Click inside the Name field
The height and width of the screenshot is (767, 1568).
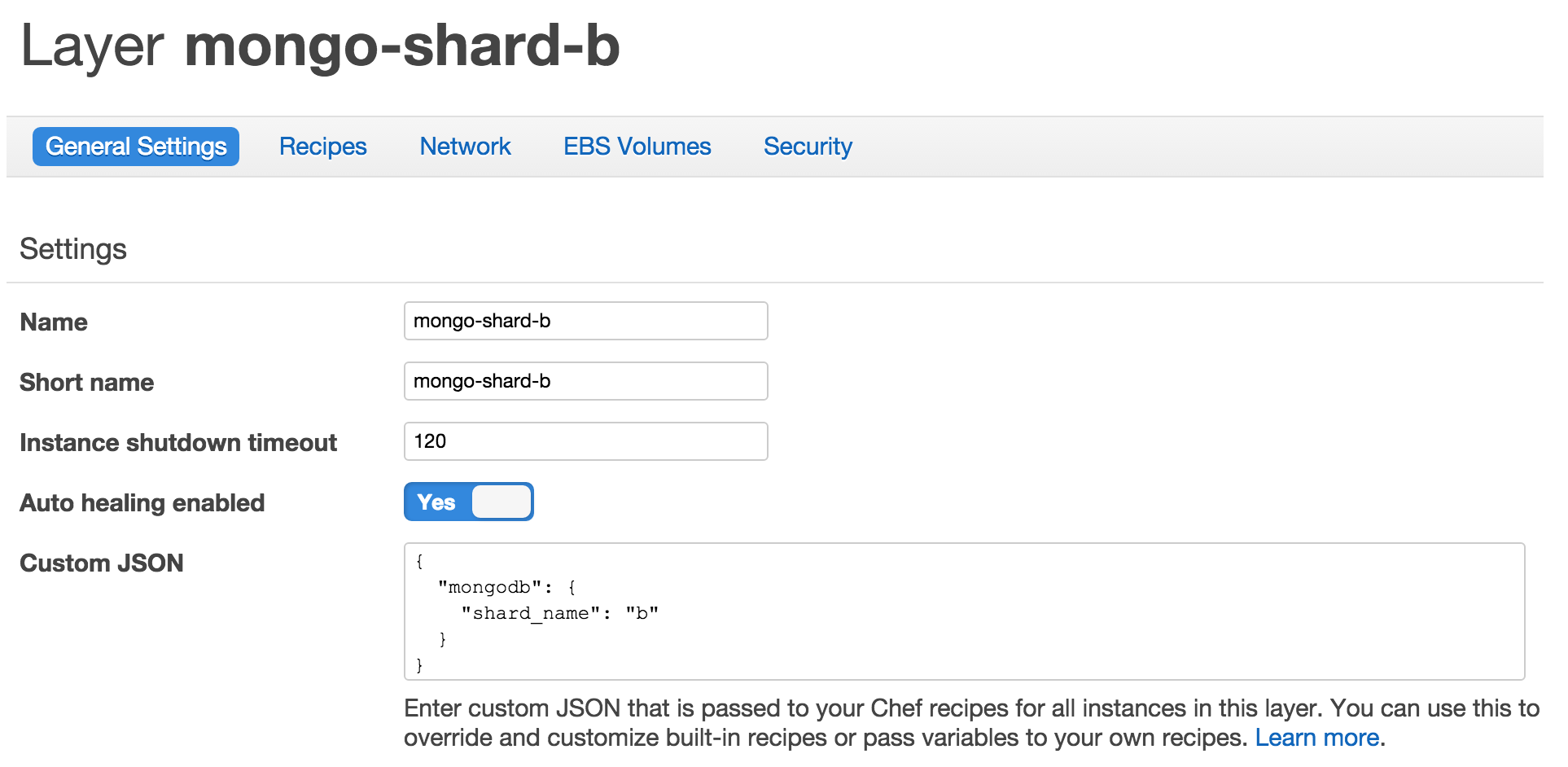585,320
